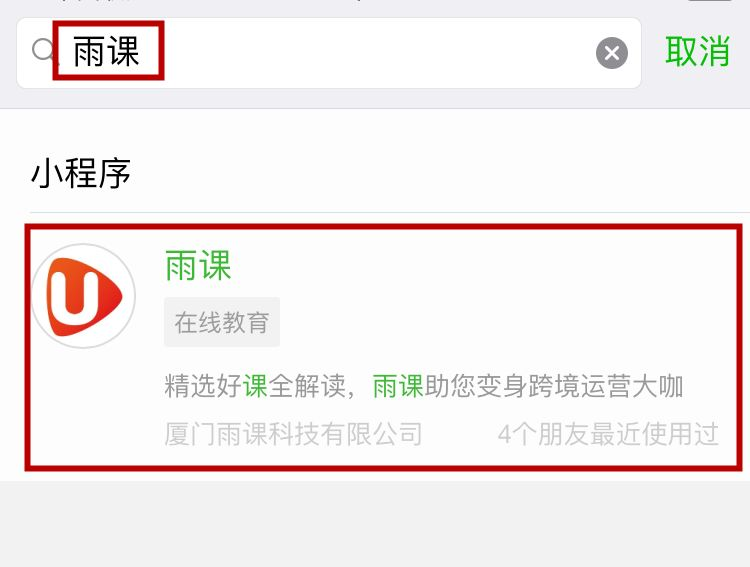Cancel the search with 取消
Image resolution: width=750 pixels, height=567 pixels.
(697, 51)
